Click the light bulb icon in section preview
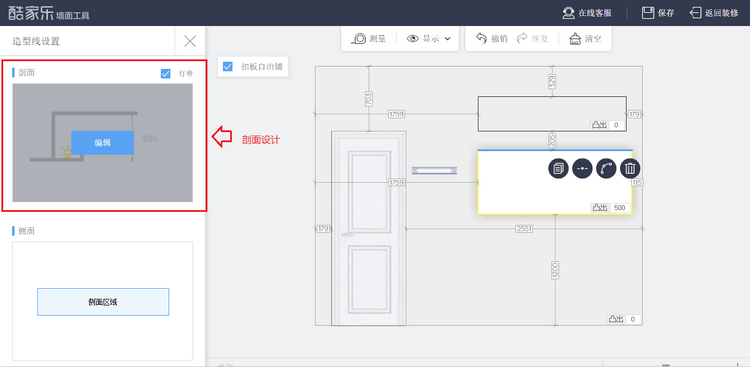This screenshot has width=750, height=367. 67,153
